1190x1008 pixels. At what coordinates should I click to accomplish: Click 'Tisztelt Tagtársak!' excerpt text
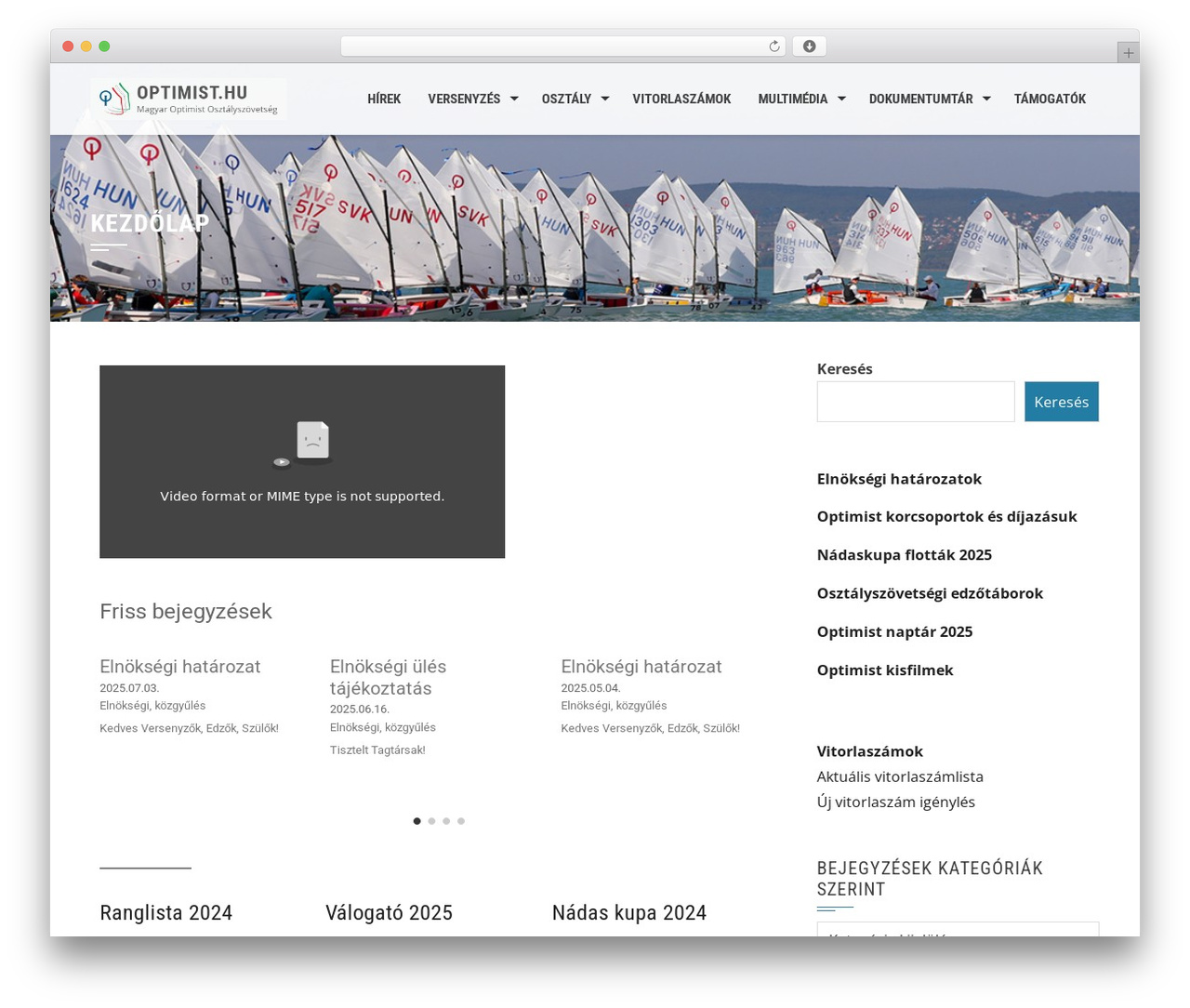(377, 750)
